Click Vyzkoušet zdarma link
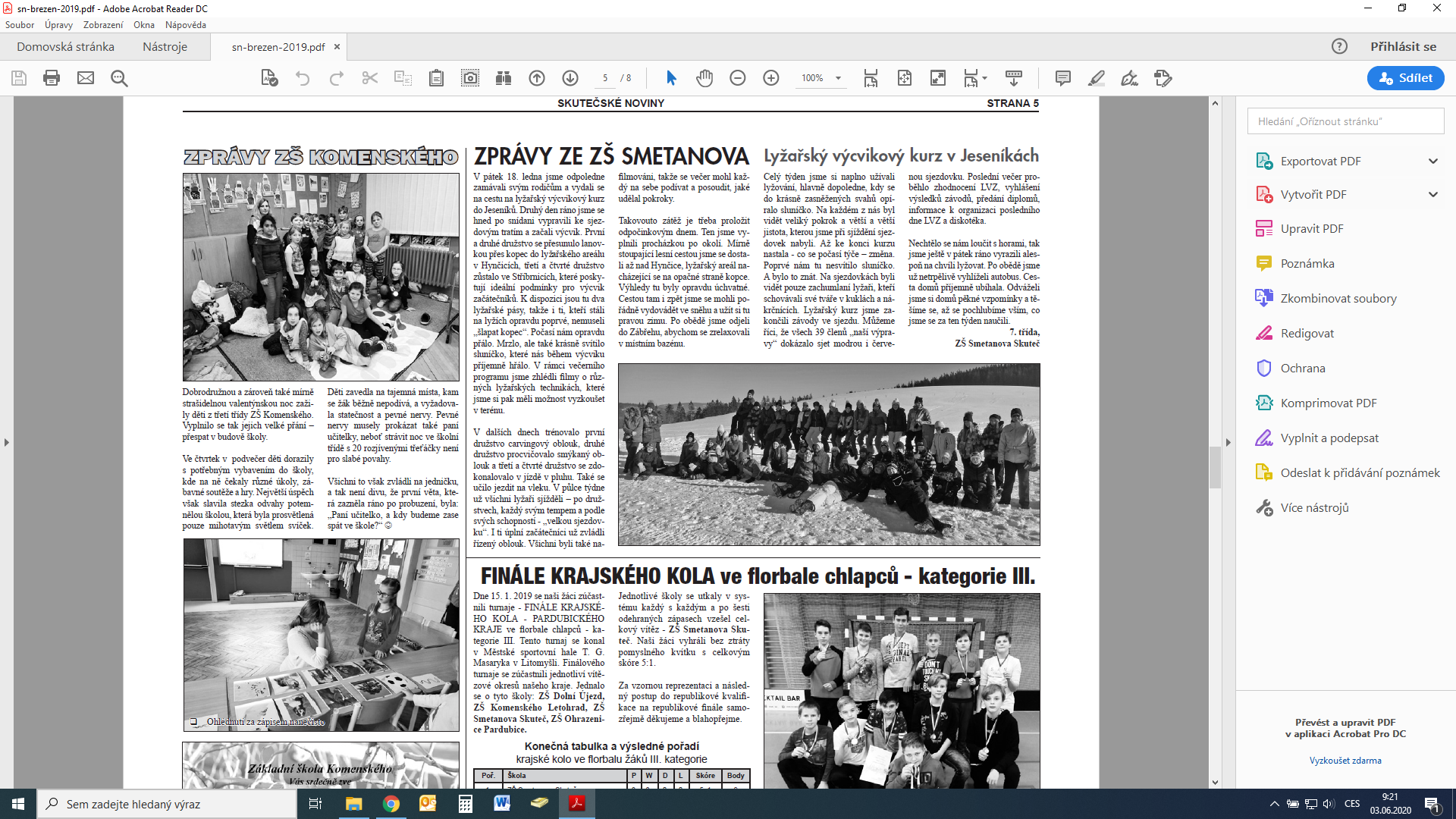 tap(1345, 761)
